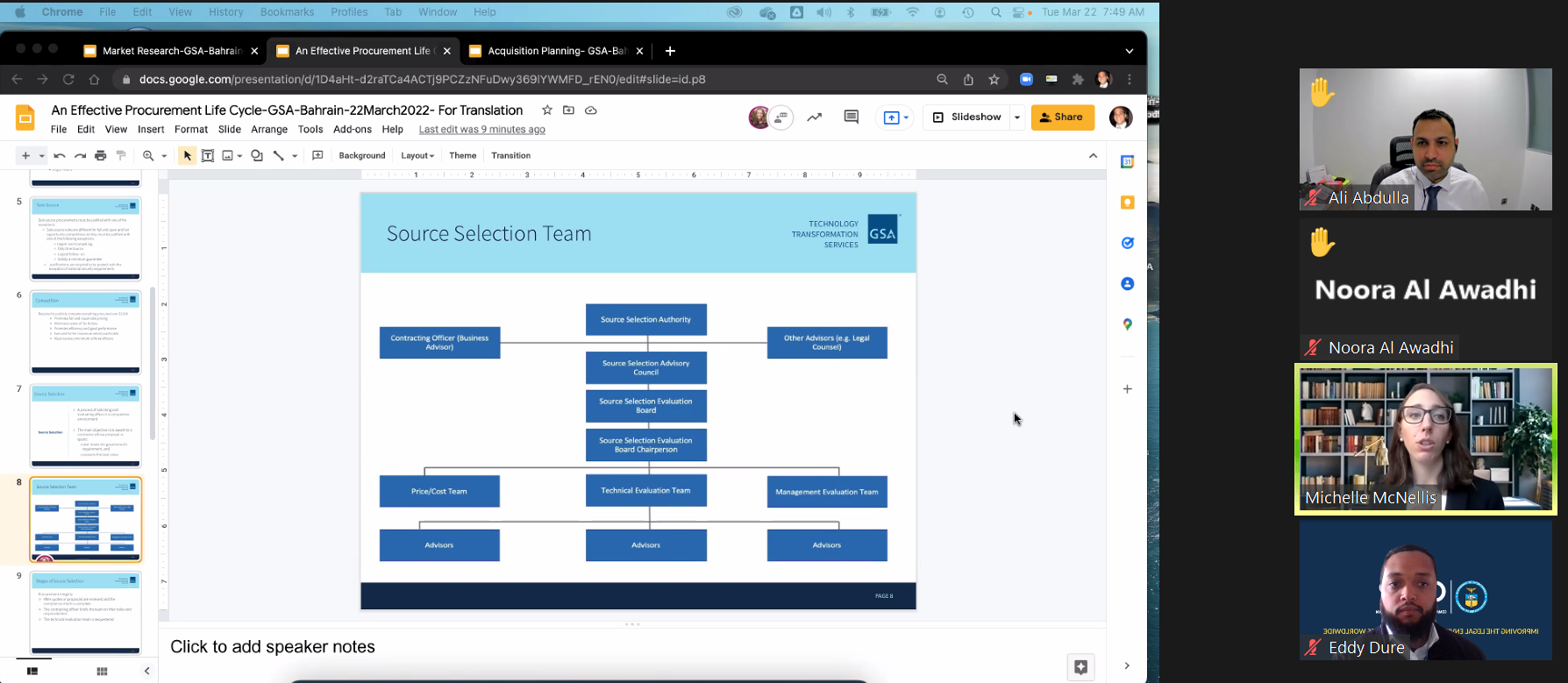Image resolution: width=1568 pixels, height=683 pixels.
Task: Open the Activity dashboard trend icon
Action: coord(815,117)
